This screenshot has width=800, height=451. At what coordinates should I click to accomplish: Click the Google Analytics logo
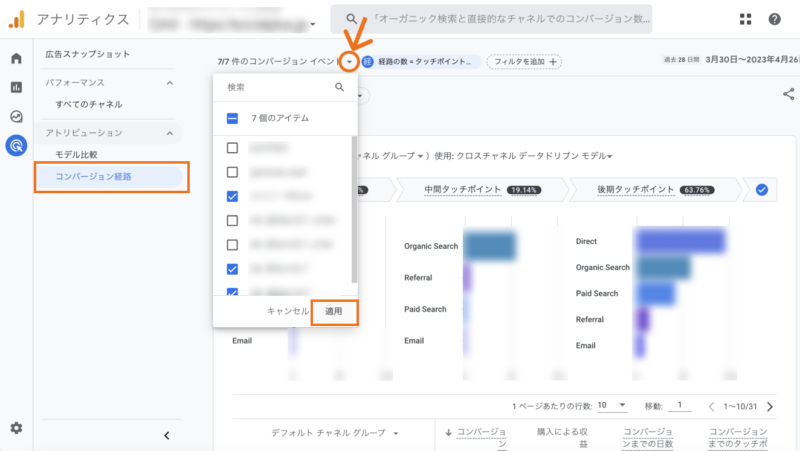(16, 19)
